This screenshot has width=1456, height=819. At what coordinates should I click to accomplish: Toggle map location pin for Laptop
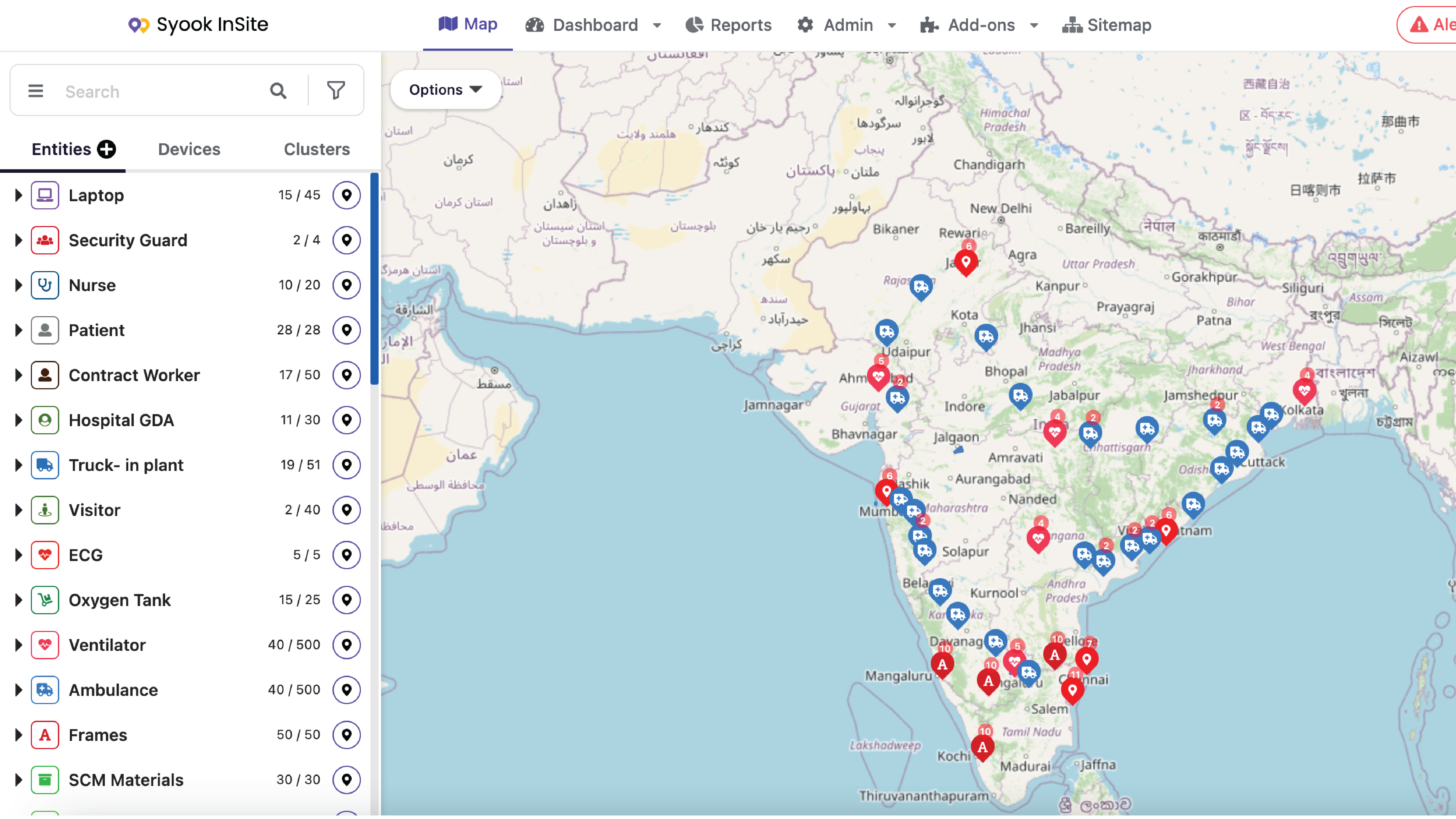point(346,195)
